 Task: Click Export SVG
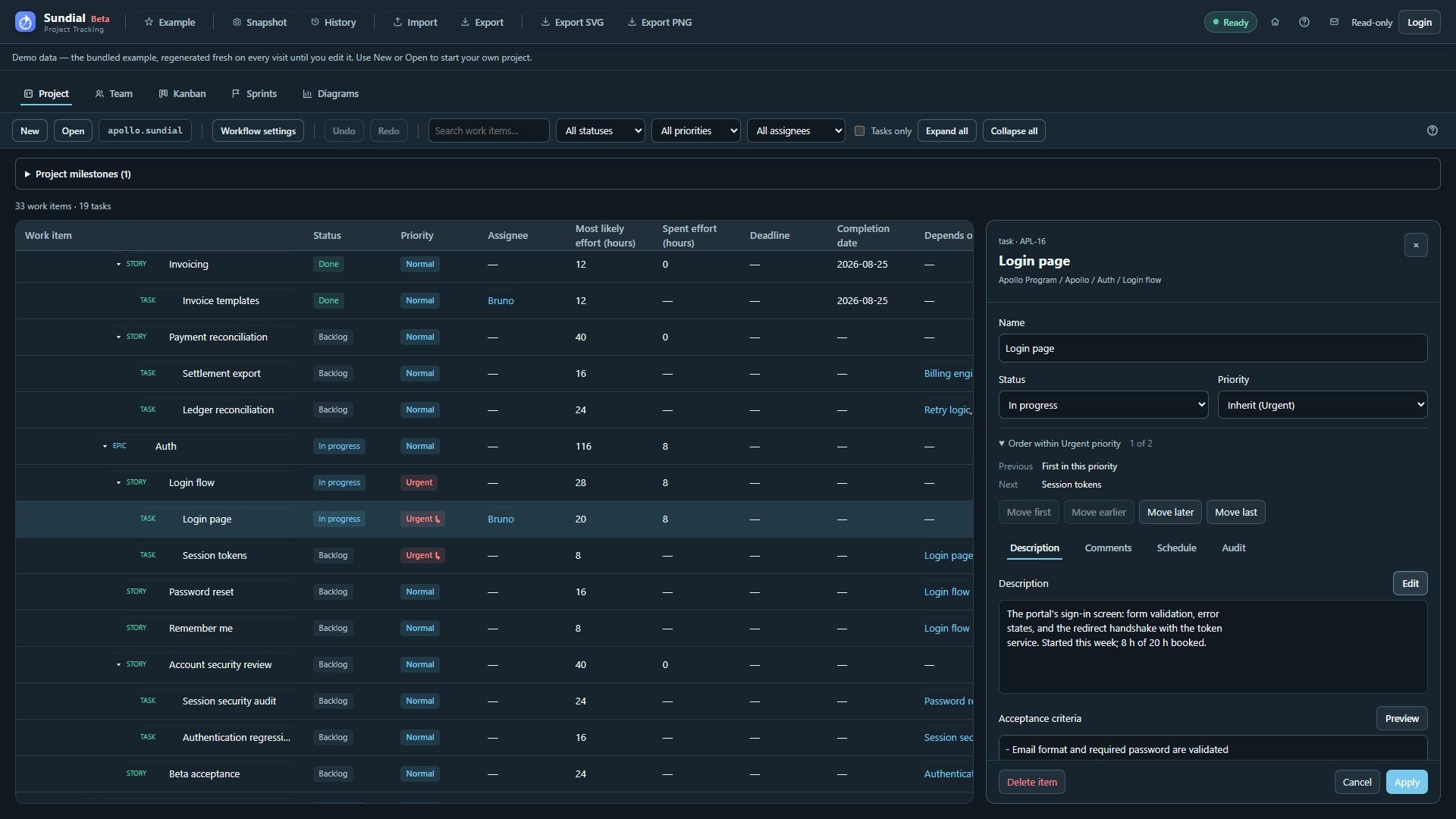(x=572, y=22)
